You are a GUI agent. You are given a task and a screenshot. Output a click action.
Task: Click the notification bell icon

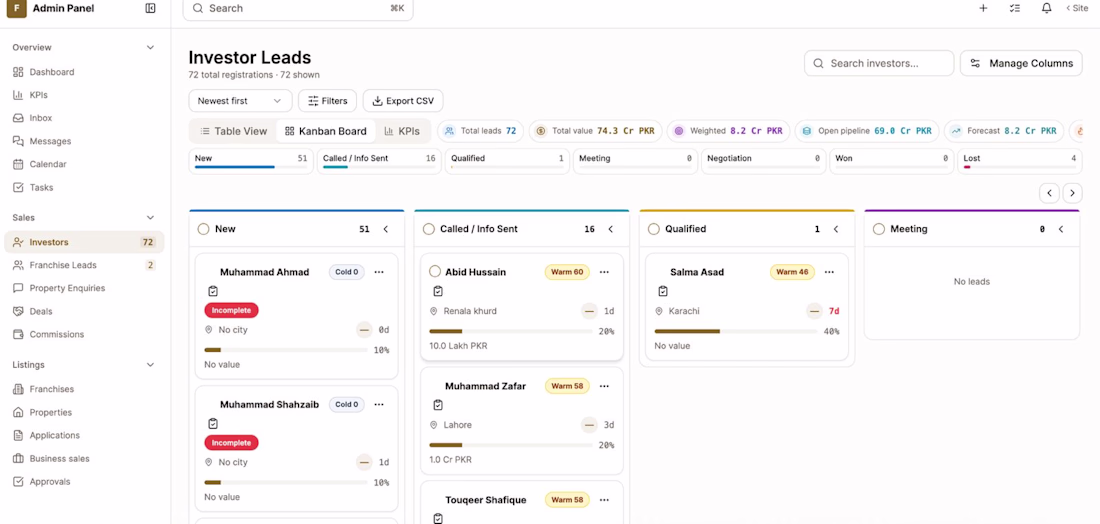pyautogui.click(x=1046, y=8)
